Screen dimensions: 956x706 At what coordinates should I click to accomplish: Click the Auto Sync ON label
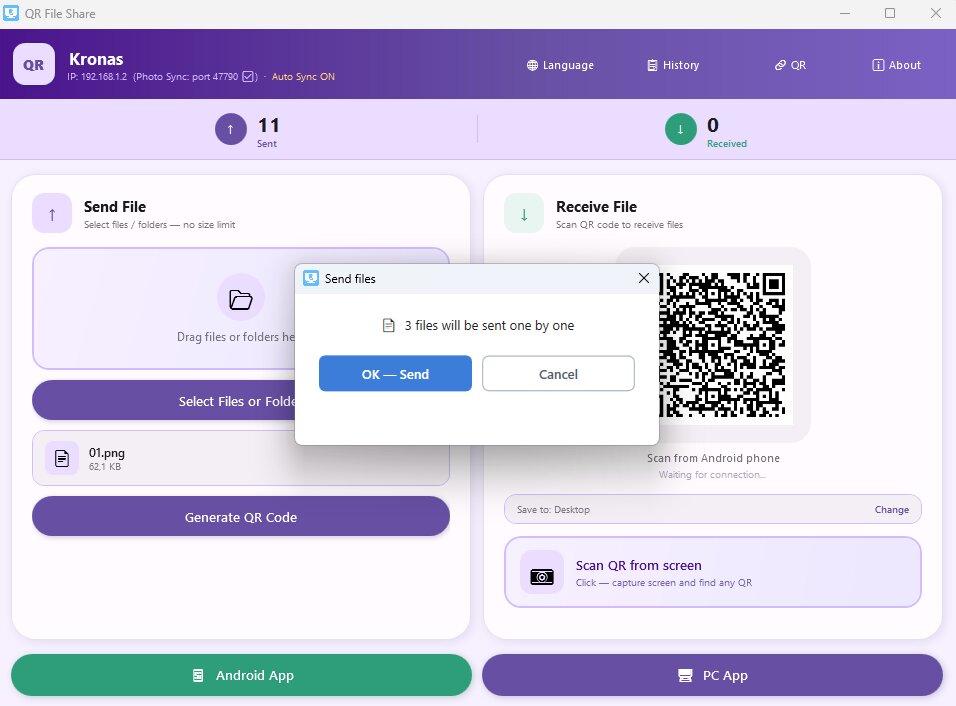303,77
